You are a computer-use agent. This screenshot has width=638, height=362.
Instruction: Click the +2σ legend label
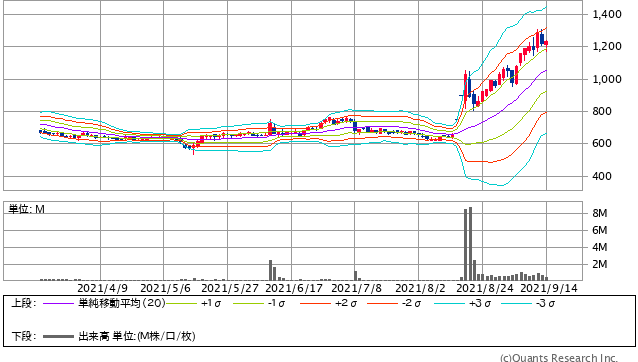(x=345, y=303)
